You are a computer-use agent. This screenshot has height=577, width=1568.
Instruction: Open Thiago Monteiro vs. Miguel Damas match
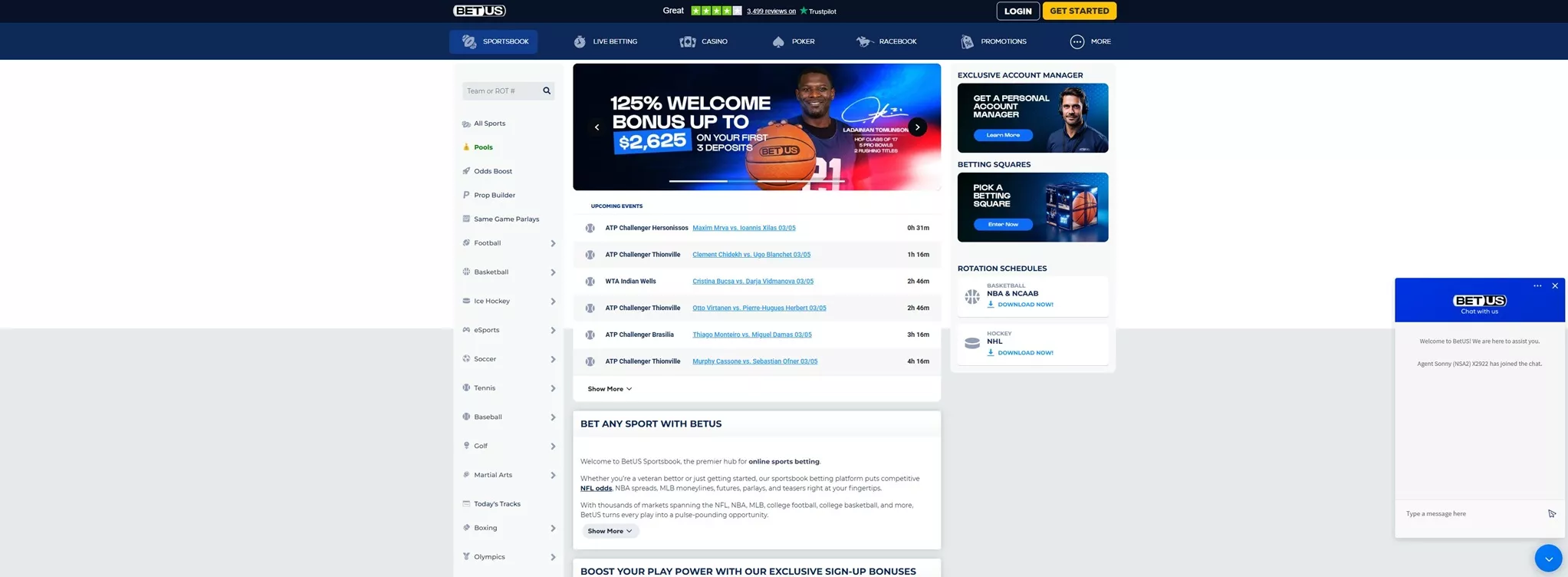tap(752, 335)
